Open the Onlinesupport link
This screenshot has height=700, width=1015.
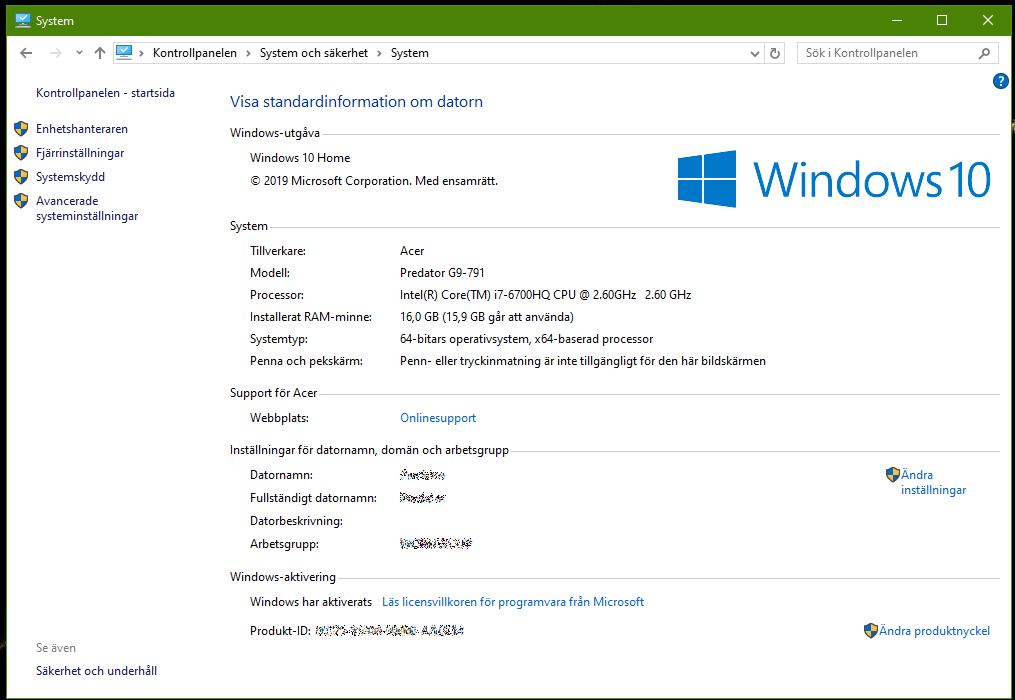[437, 417]
